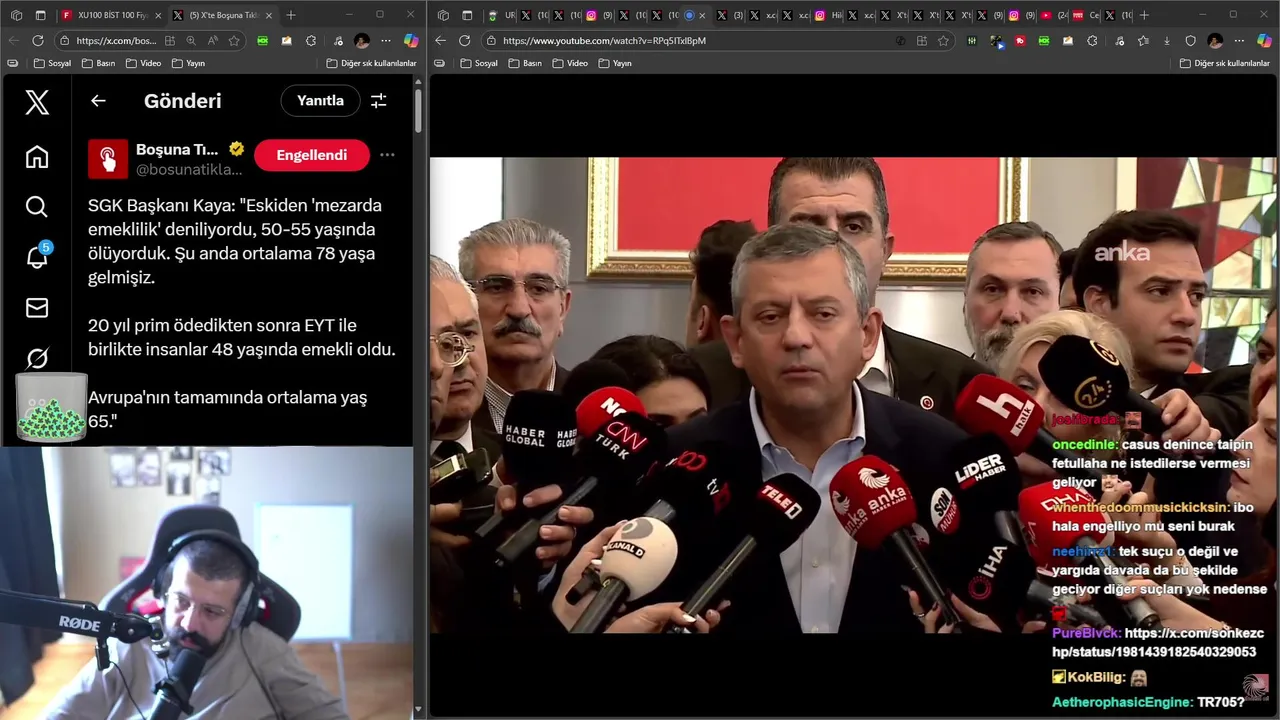This screenshot has height=720, width=1280.
Task: Click the X page vertical scrollbar
Action: pyautogui.click(x=418, y=111)
